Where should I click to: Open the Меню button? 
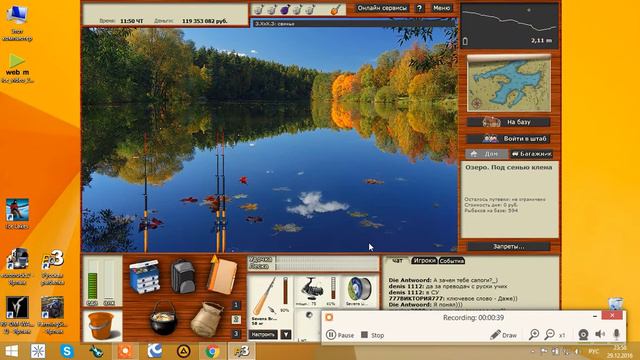441,8
